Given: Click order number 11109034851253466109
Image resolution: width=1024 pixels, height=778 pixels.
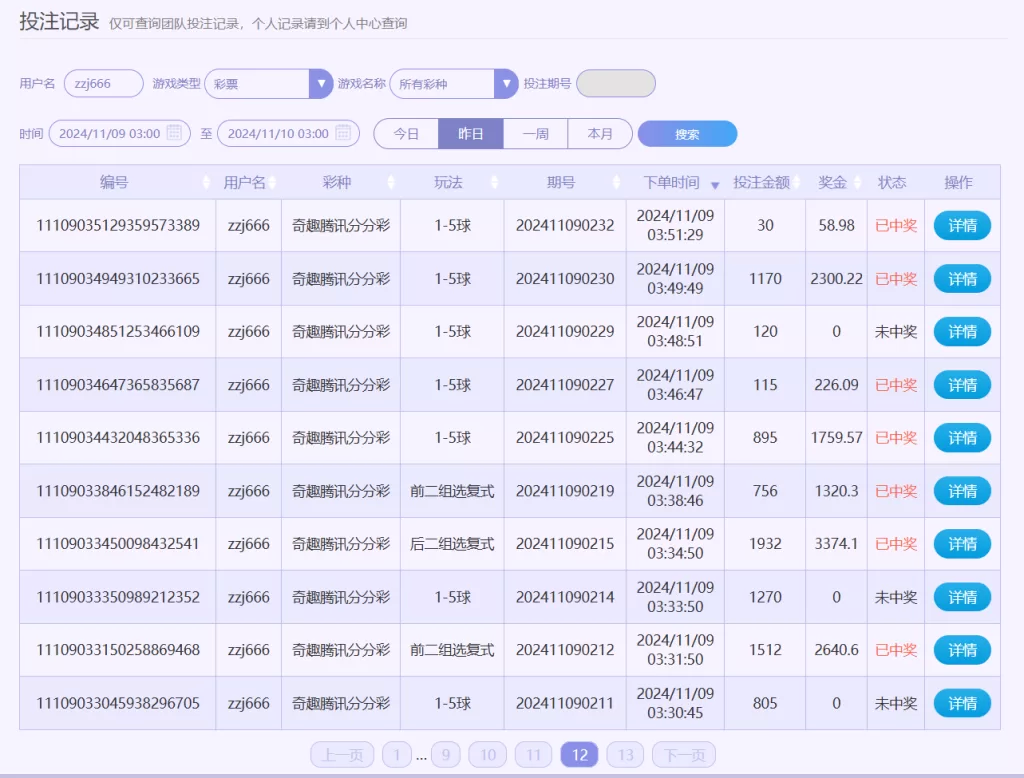Looking at the screenshot, I should 118,332.
